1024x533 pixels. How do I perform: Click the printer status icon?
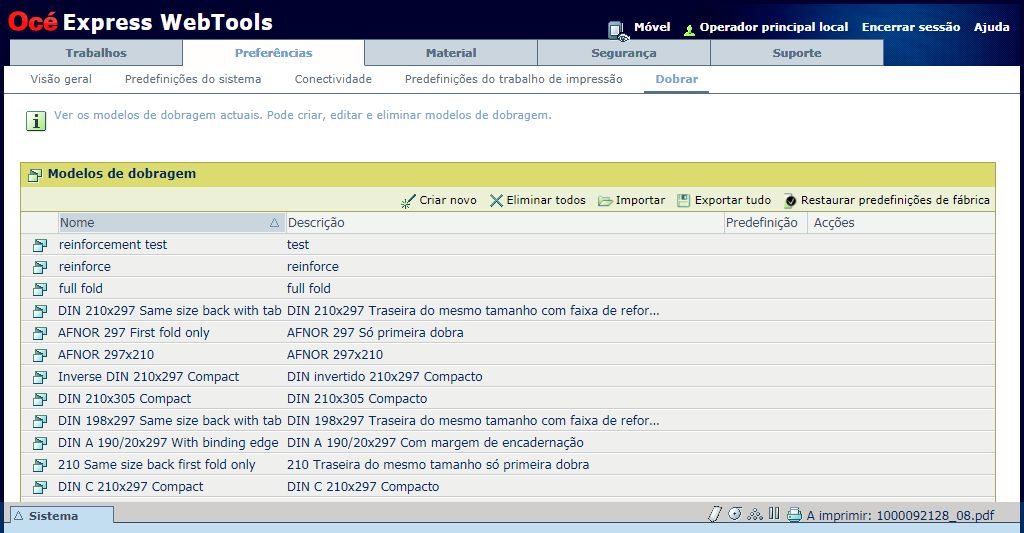pyautogui.click(x=794, y=515)
